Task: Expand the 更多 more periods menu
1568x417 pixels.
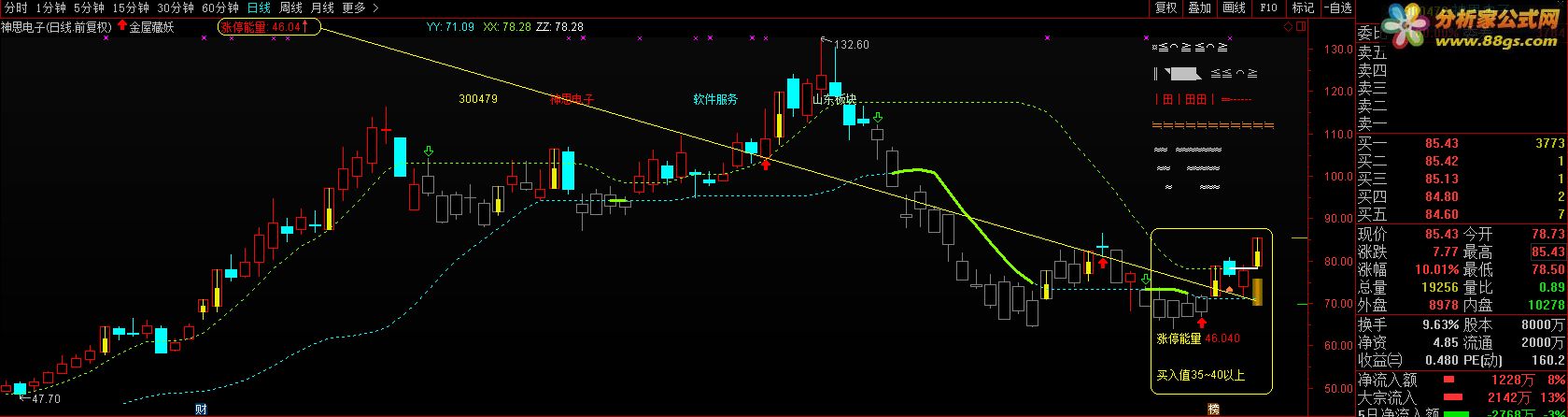Action: pos(360,7)
